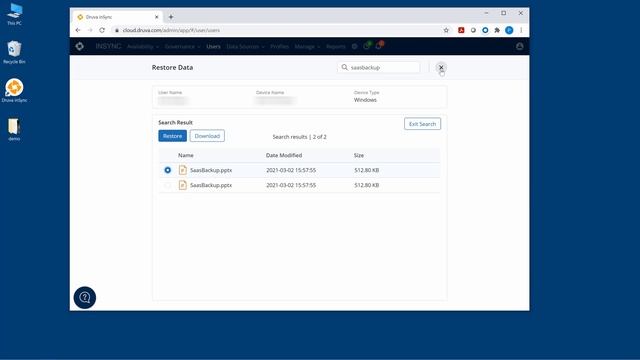Open the settings gear in inSync navbar
This screenshot has width=640, height=360.
pyautogui.click(x=354, y=47)
